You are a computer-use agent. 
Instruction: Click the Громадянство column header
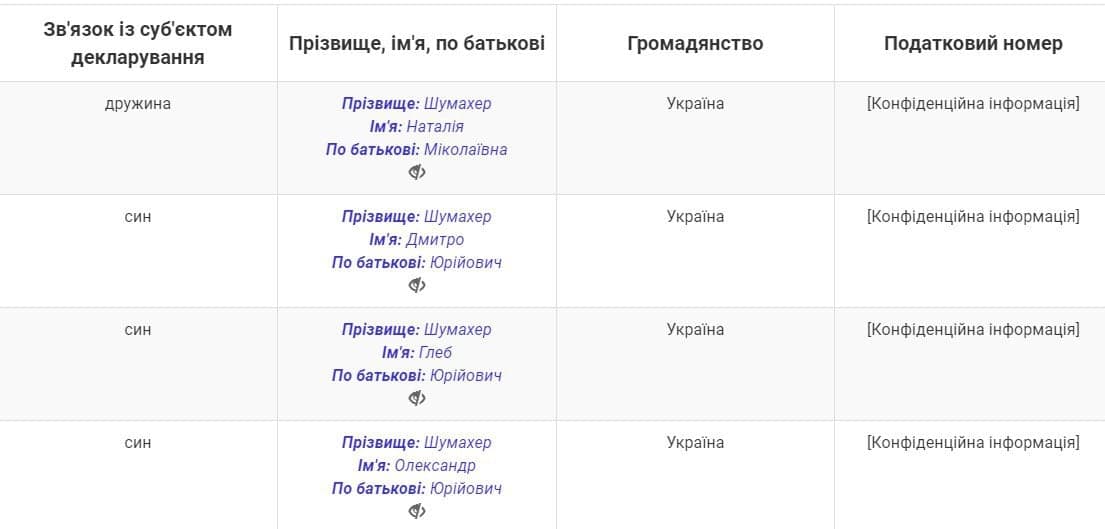click(695, 43)
